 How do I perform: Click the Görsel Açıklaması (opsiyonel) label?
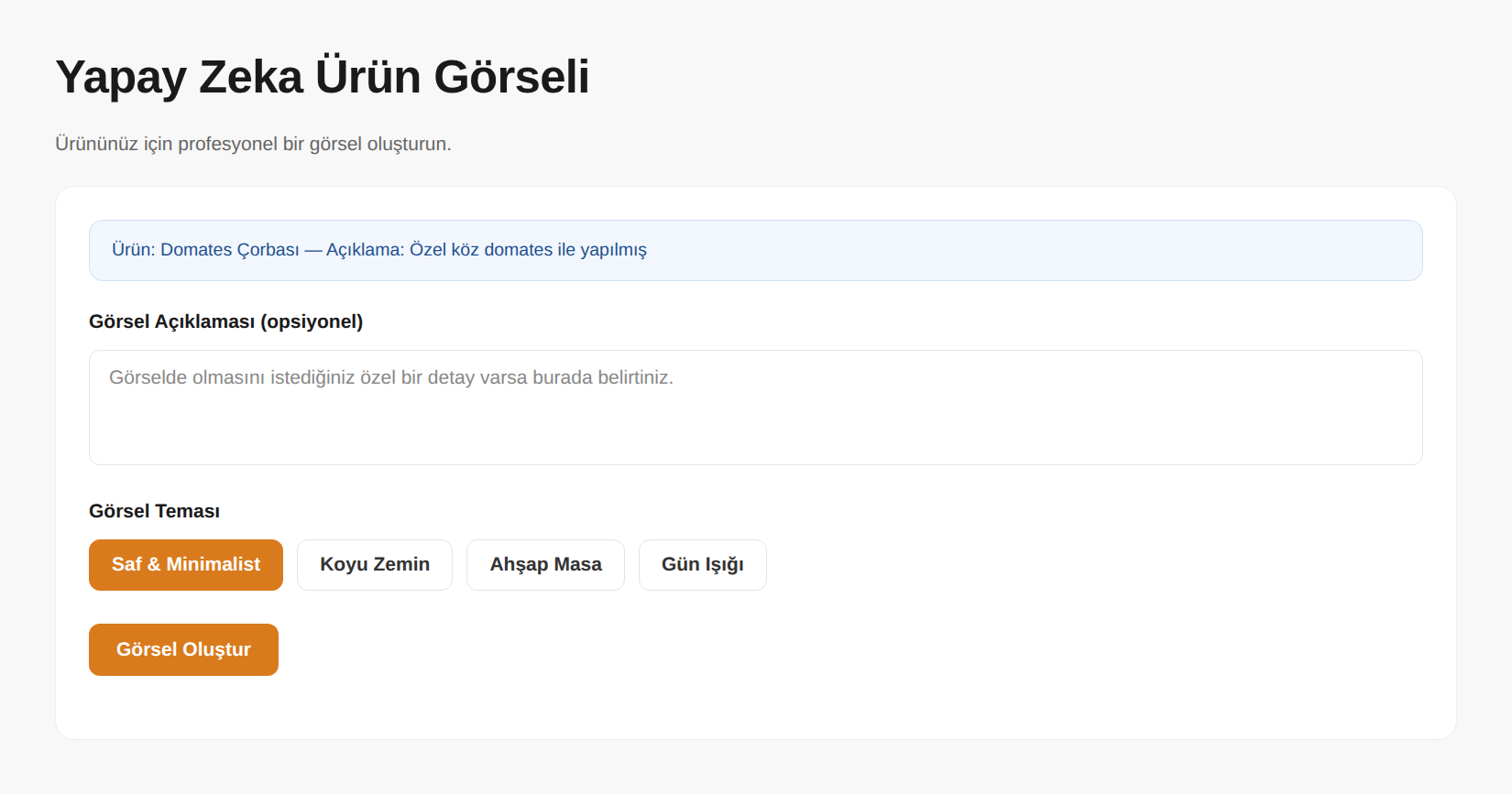click(225, 321)
